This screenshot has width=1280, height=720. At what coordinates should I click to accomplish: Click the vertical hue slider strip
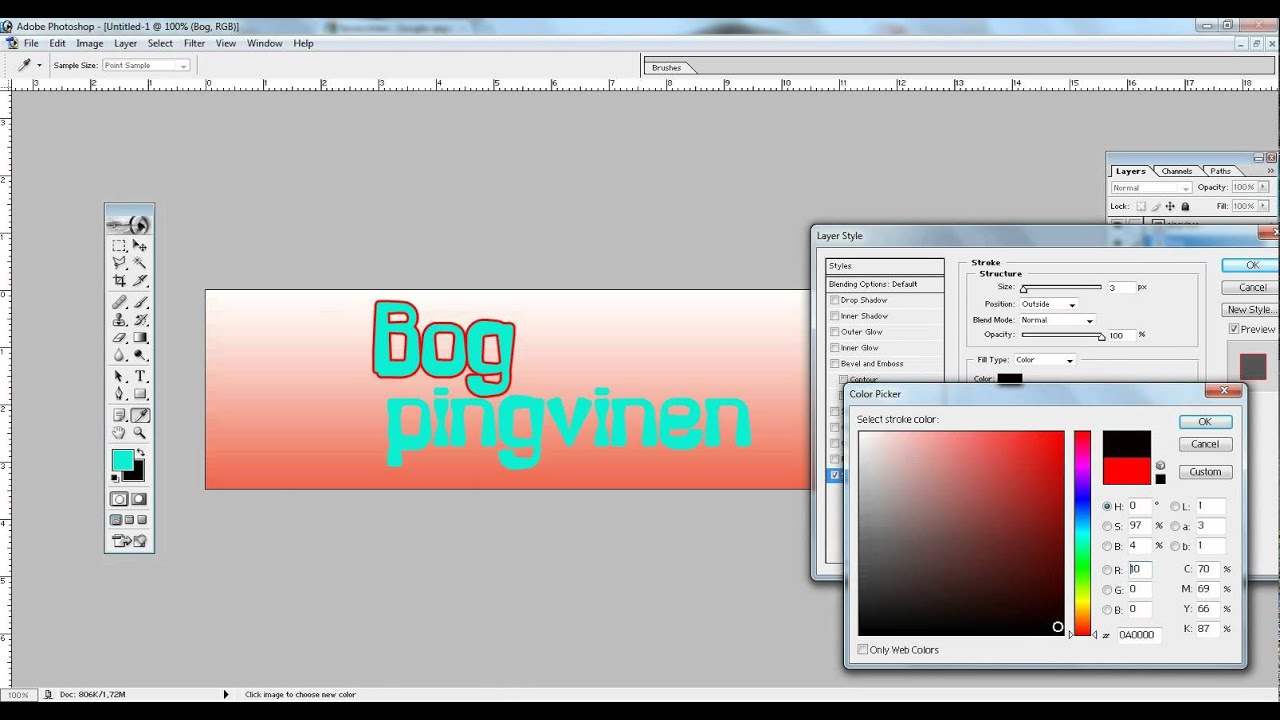(x=1082, y=533)
